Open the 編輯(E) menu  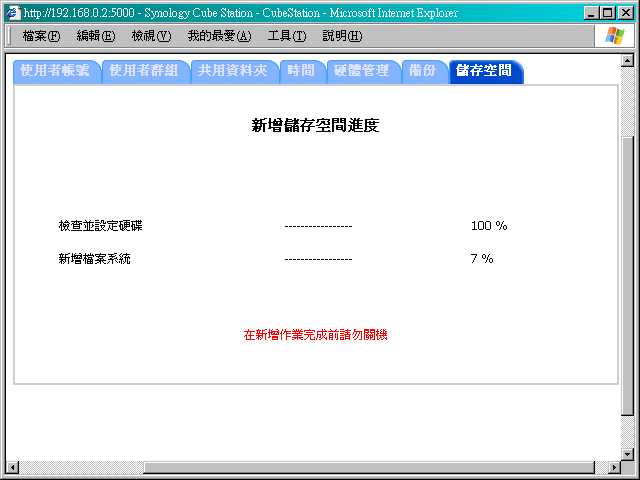96,36
